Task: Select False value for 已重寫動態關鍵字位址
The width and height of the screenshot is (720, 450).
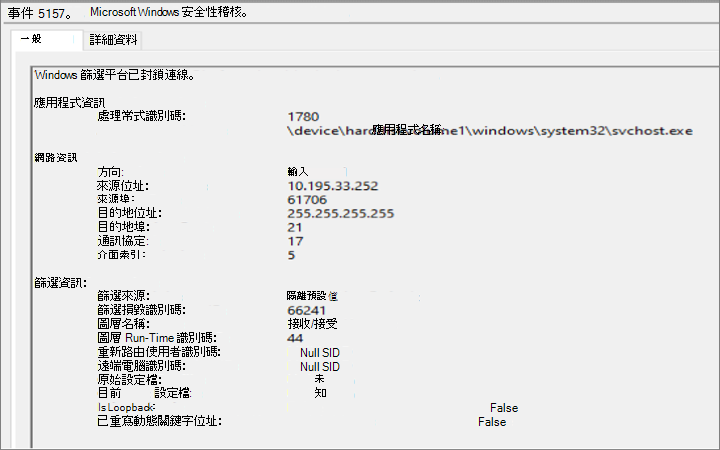Action: (492, 422)
